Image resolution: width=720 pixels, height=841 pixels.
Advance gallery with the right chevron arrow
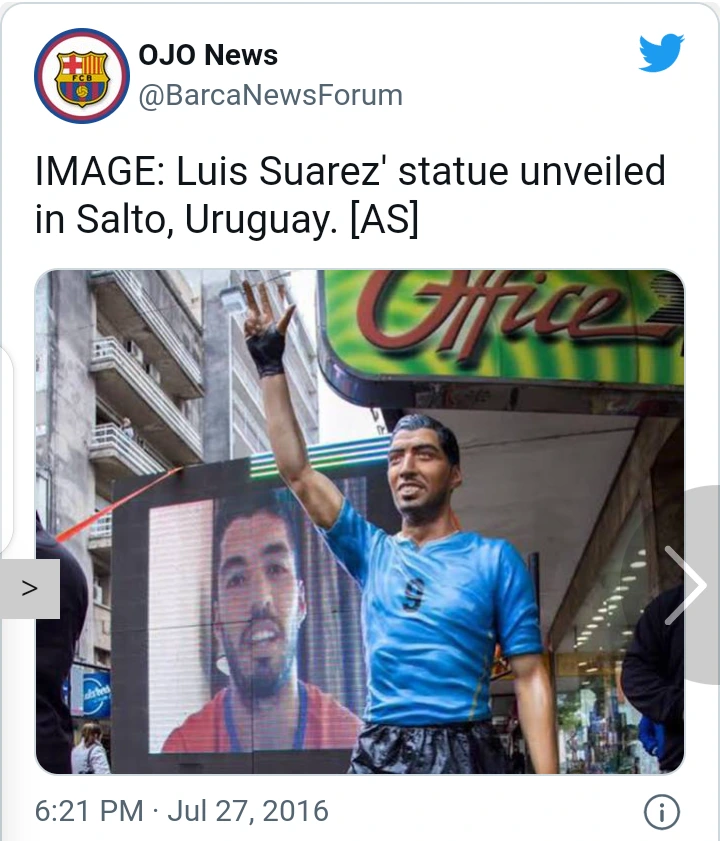686,585
